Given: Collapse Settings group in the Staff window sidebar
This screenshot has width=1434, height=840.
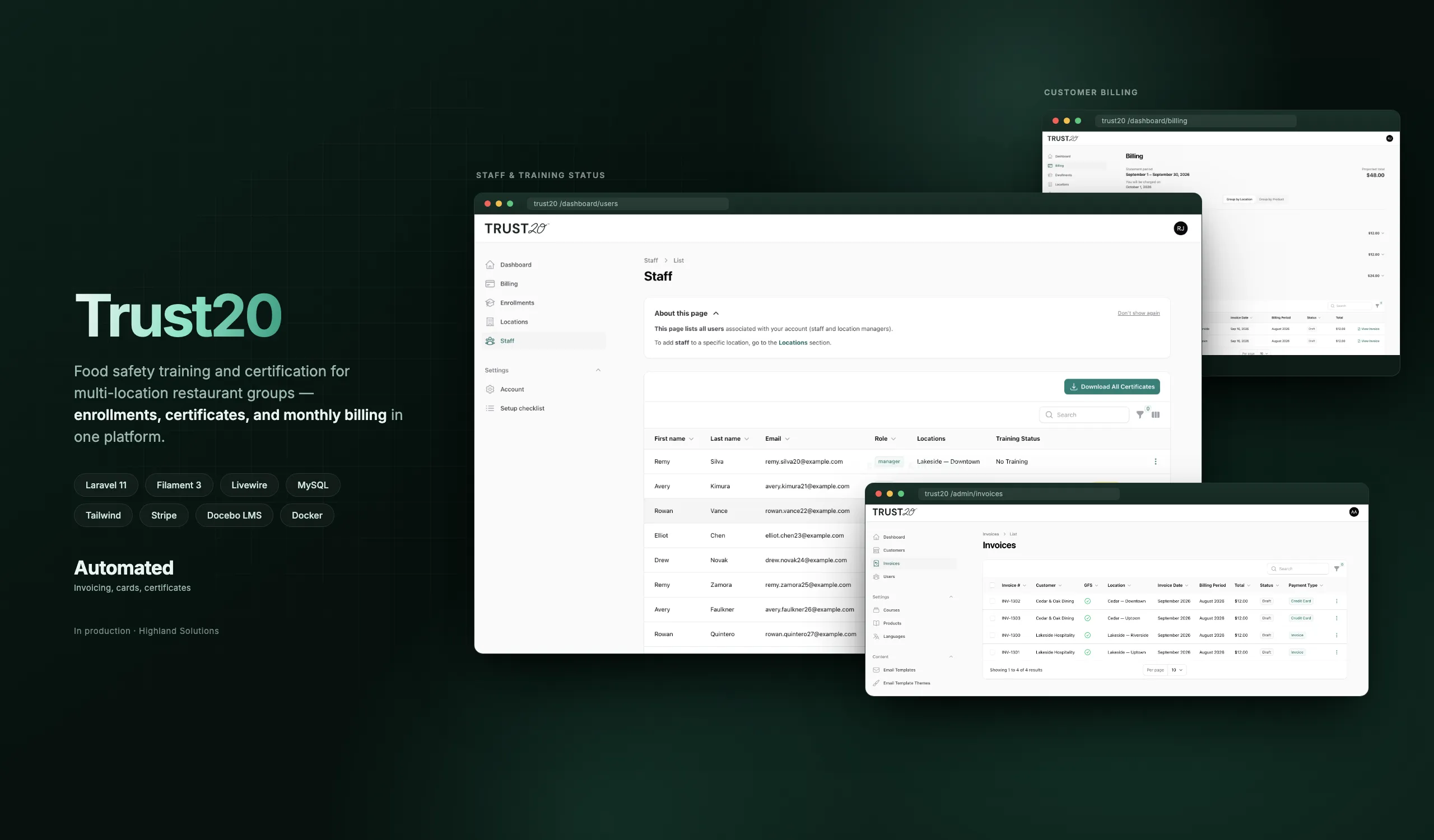Looking at the screenshot, I should point(598,370).
